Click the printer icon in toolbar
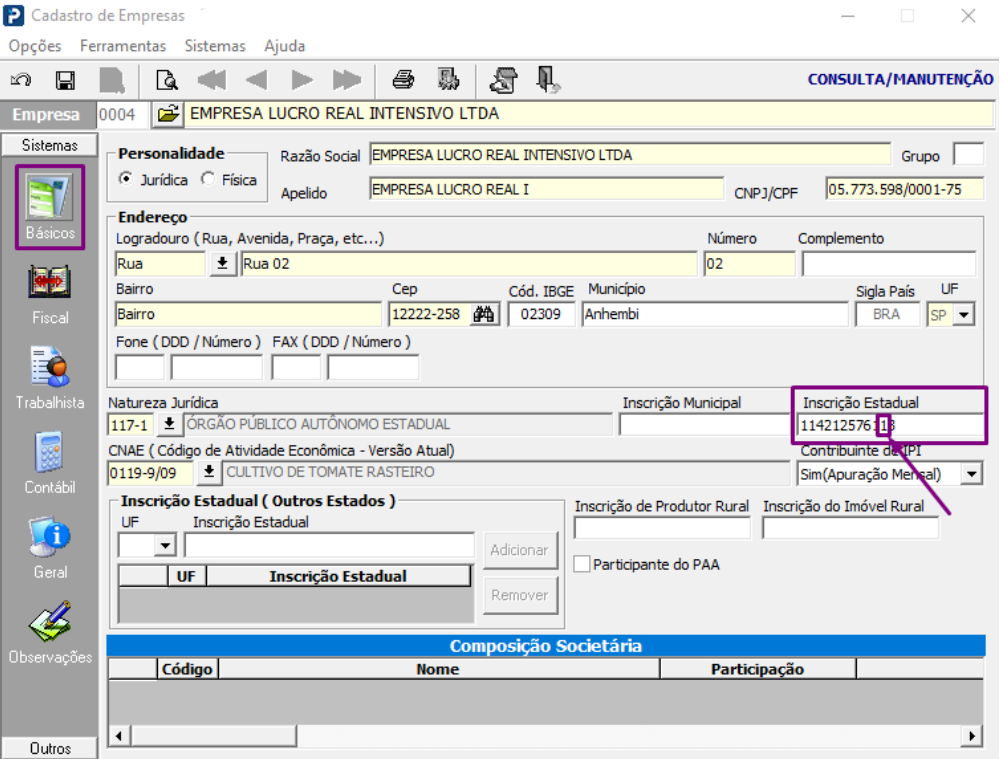 point(403,80)
